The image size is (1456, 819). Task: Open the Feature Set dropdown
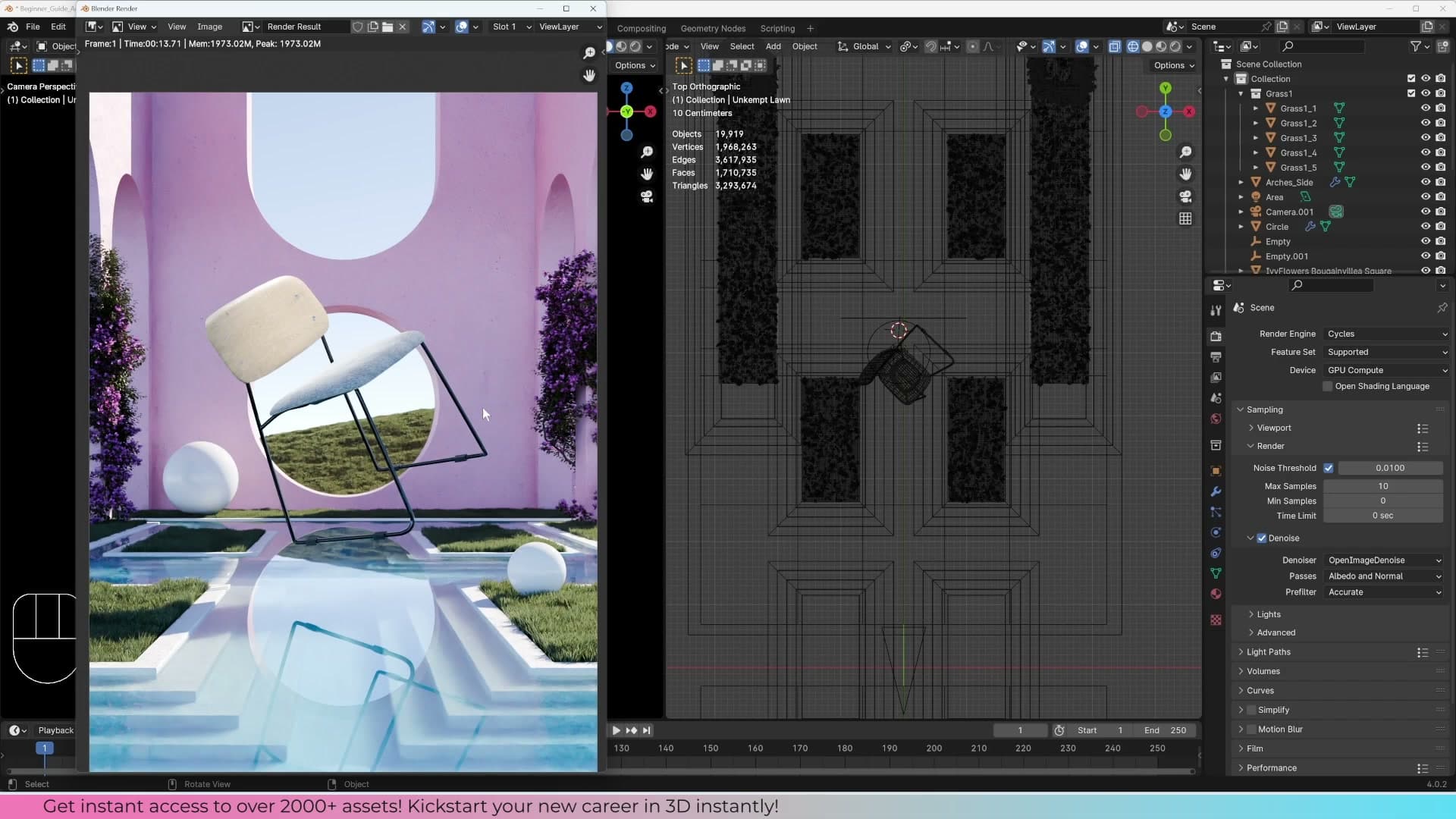pyautogui.click(x=1386, y=352)
